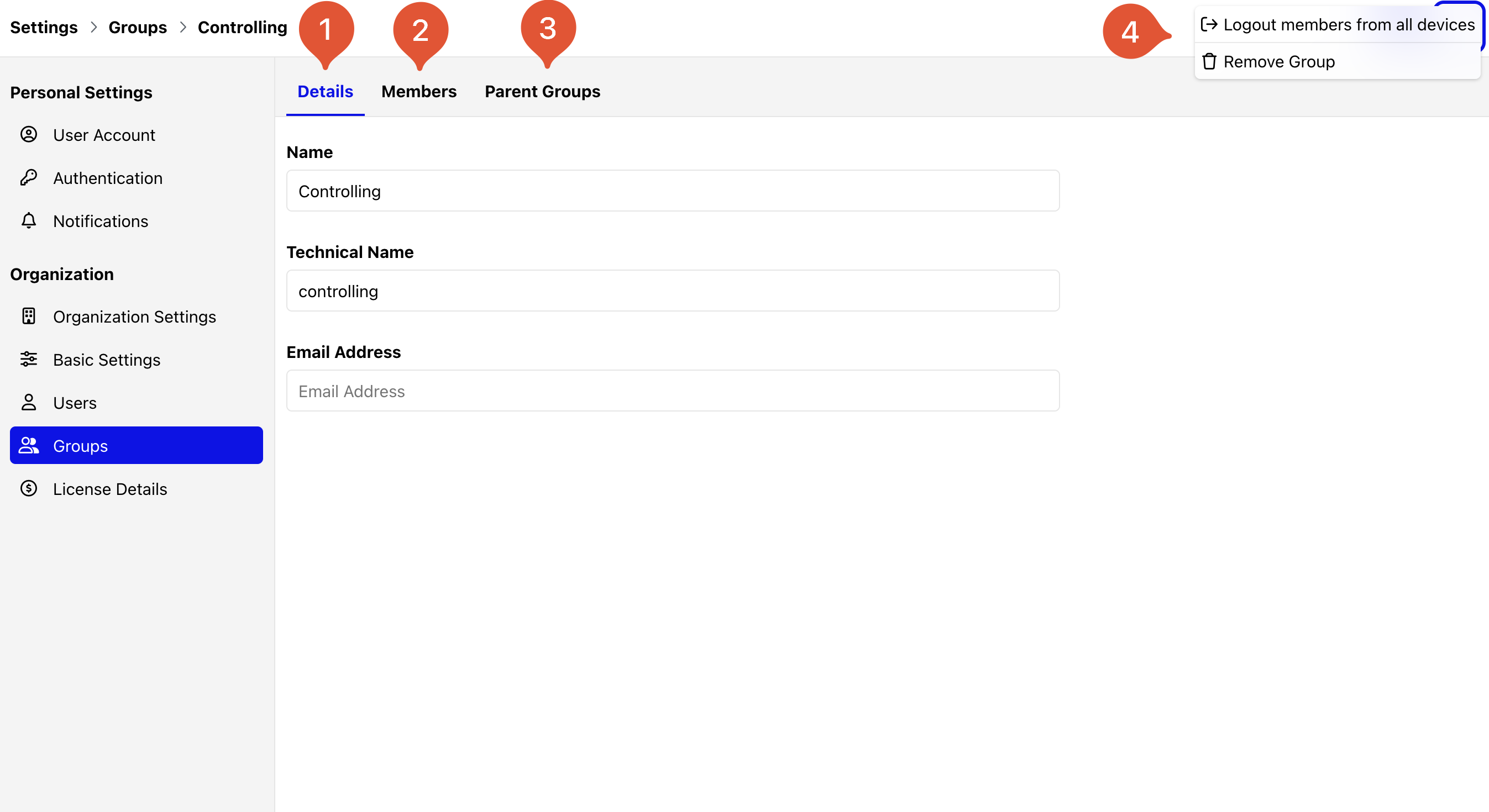Viewport: 1489px width, 812px height.
Task: Go to Groups in the breadcrumb
Action: click(x=138, y=27)
